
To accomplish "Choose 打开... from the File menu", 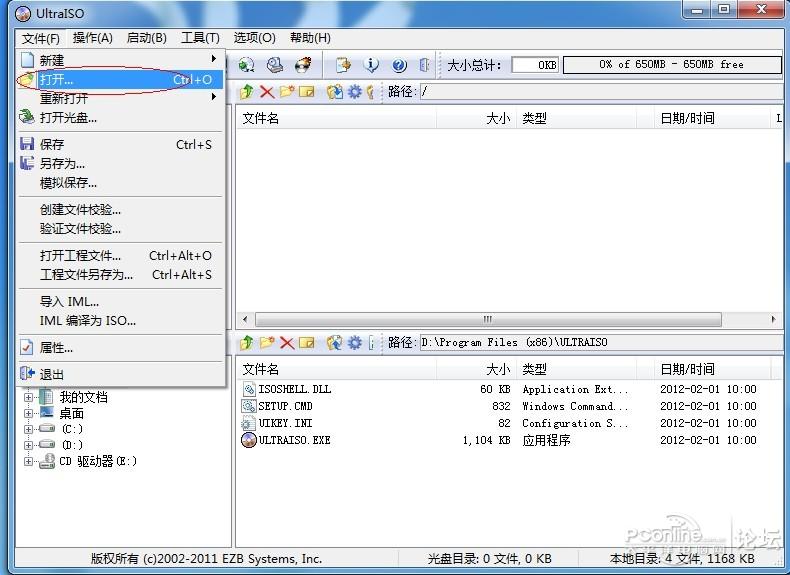I will pyautogui.click(x=57, y=80).
